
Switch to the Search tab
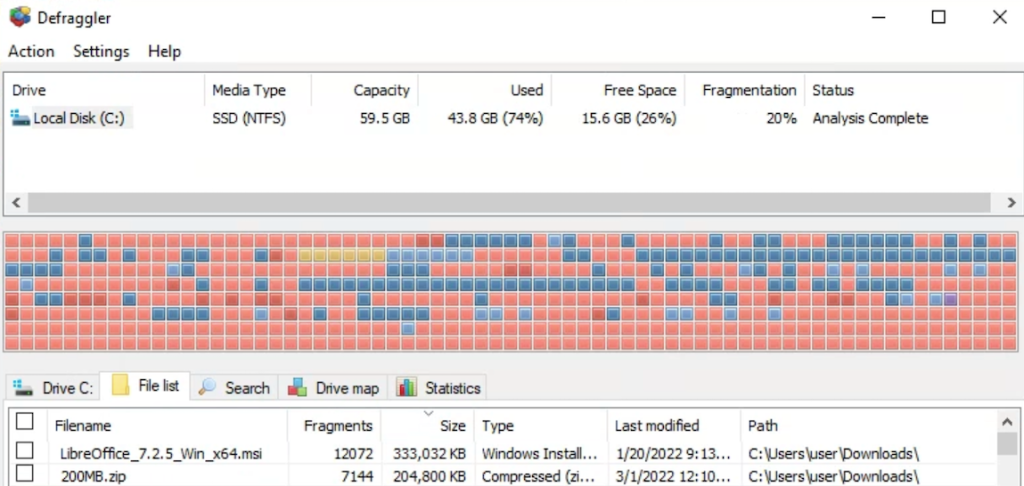pyautogui.click(x=234, y=387)
